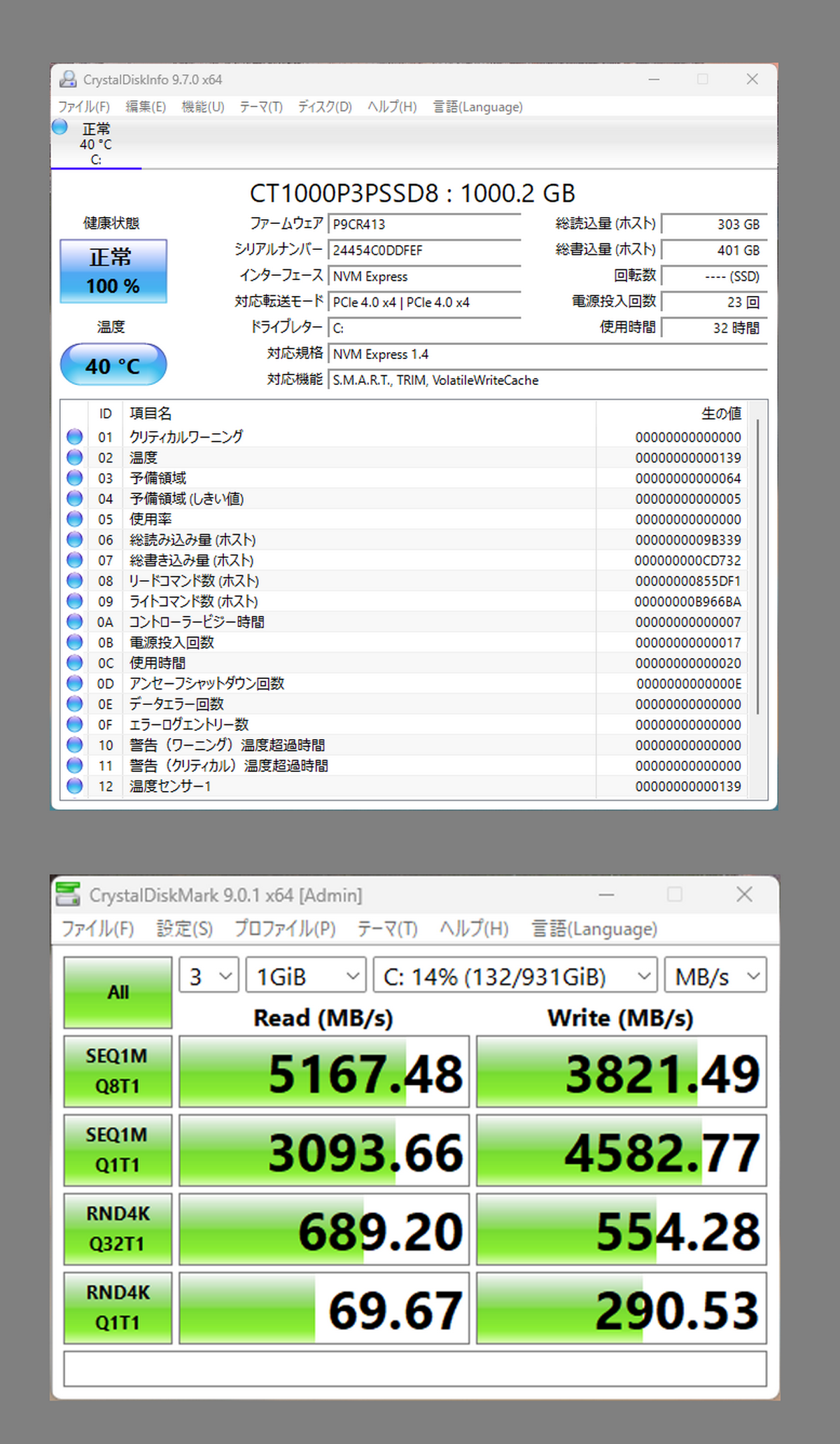This screenshot has height=1444, width=840.
Task: Open プロファイル(P) menu in CrystalDiskMark
Action: (x=285, y=928)
